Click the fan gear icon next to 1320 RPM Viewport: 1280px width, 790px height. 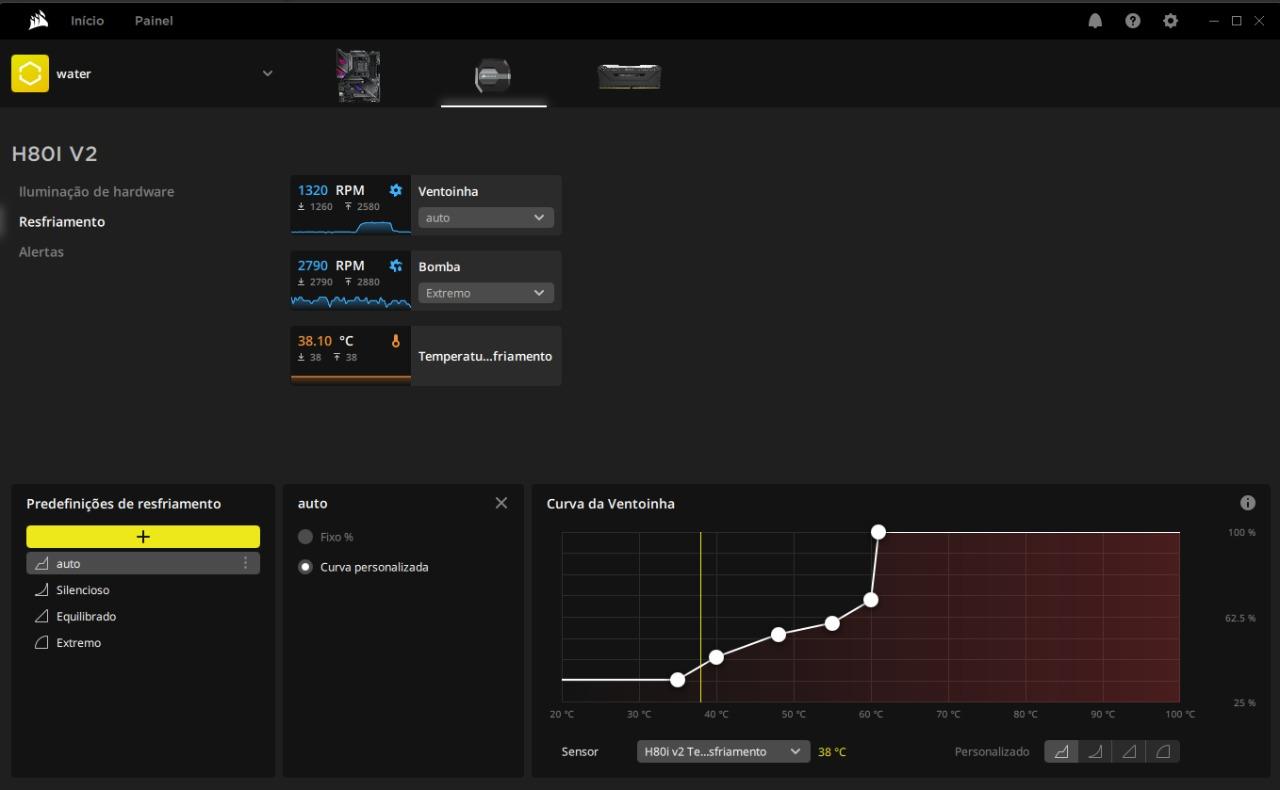tap(396, 190)
